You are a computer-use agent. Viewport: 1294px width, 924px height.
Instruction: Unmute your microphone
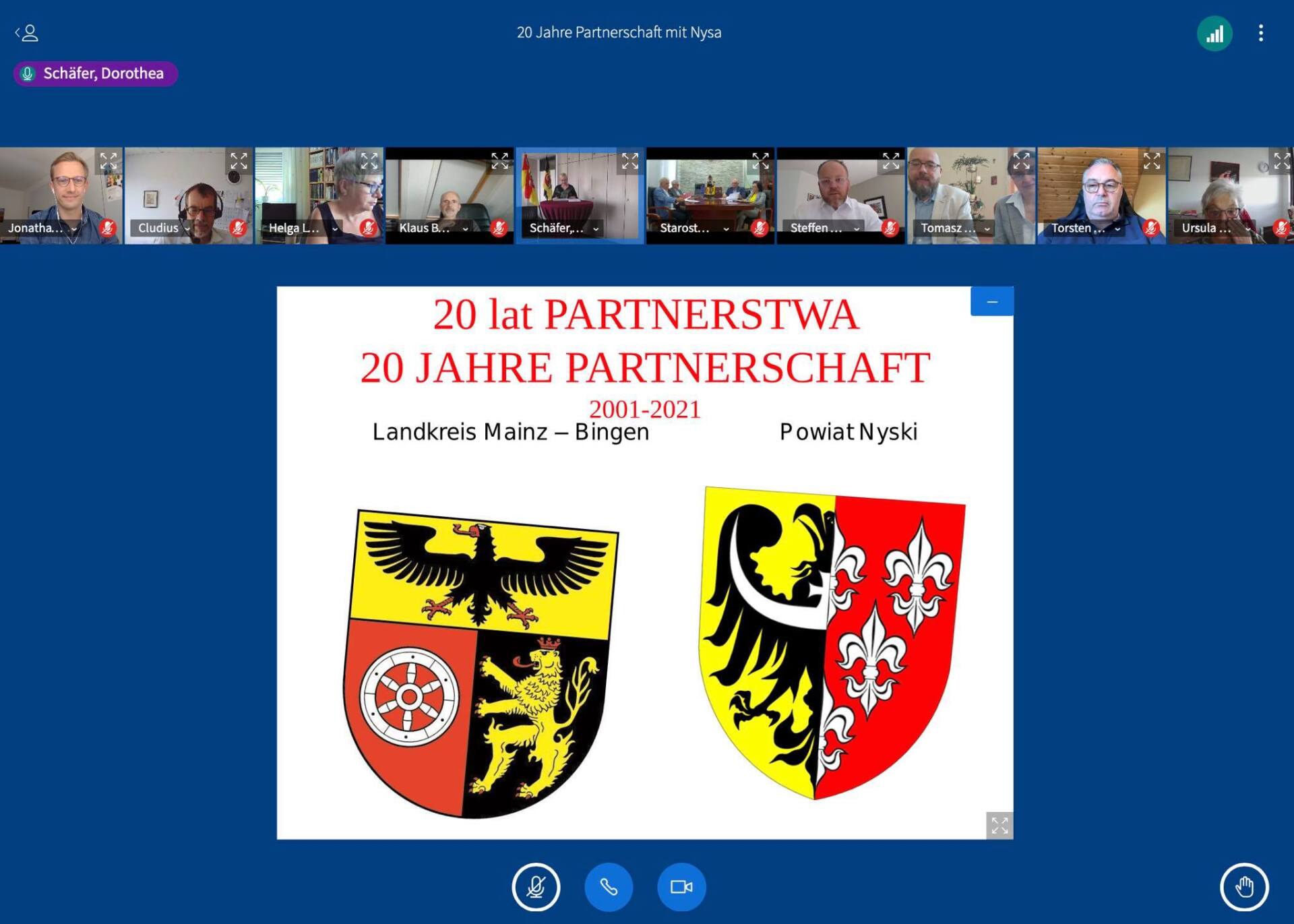[x=536, y=887]
